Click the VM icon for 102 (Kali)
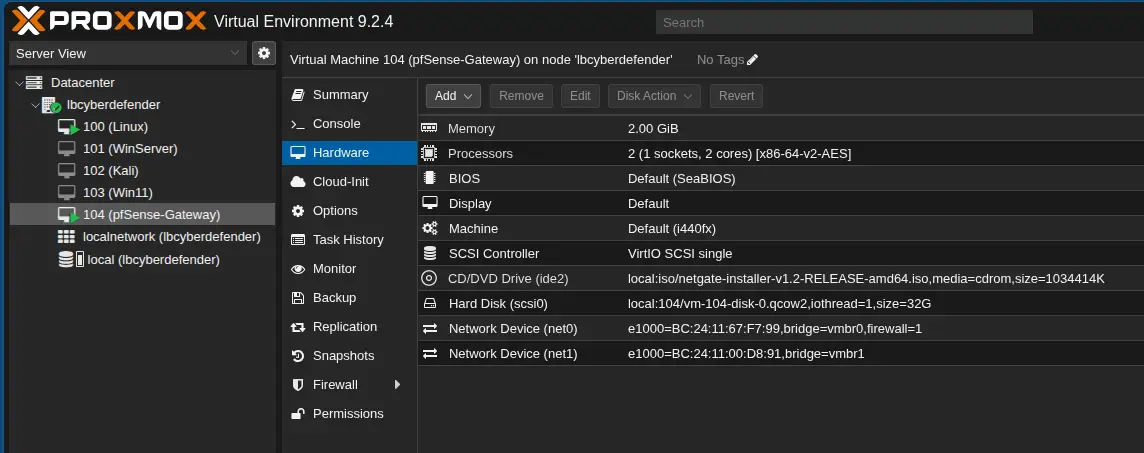The height and width of the screenshot is (453, 1144). pyautogui.click(x=67, y=171)
